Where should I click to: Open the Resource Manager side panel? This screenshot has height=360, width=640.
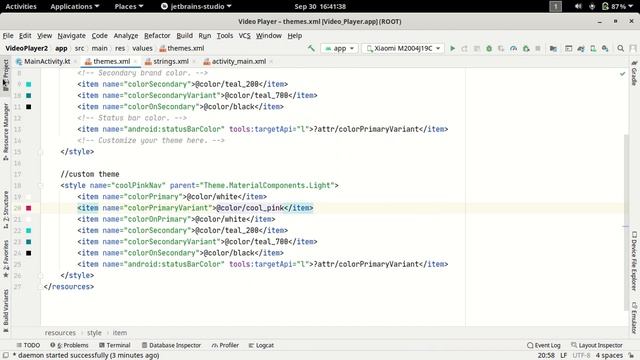click(x=6, y=131)
